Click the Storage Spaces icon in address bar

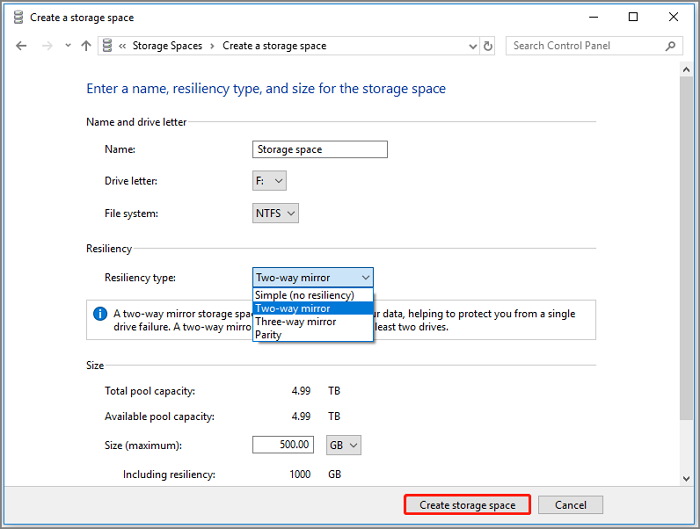click(106, 46)
